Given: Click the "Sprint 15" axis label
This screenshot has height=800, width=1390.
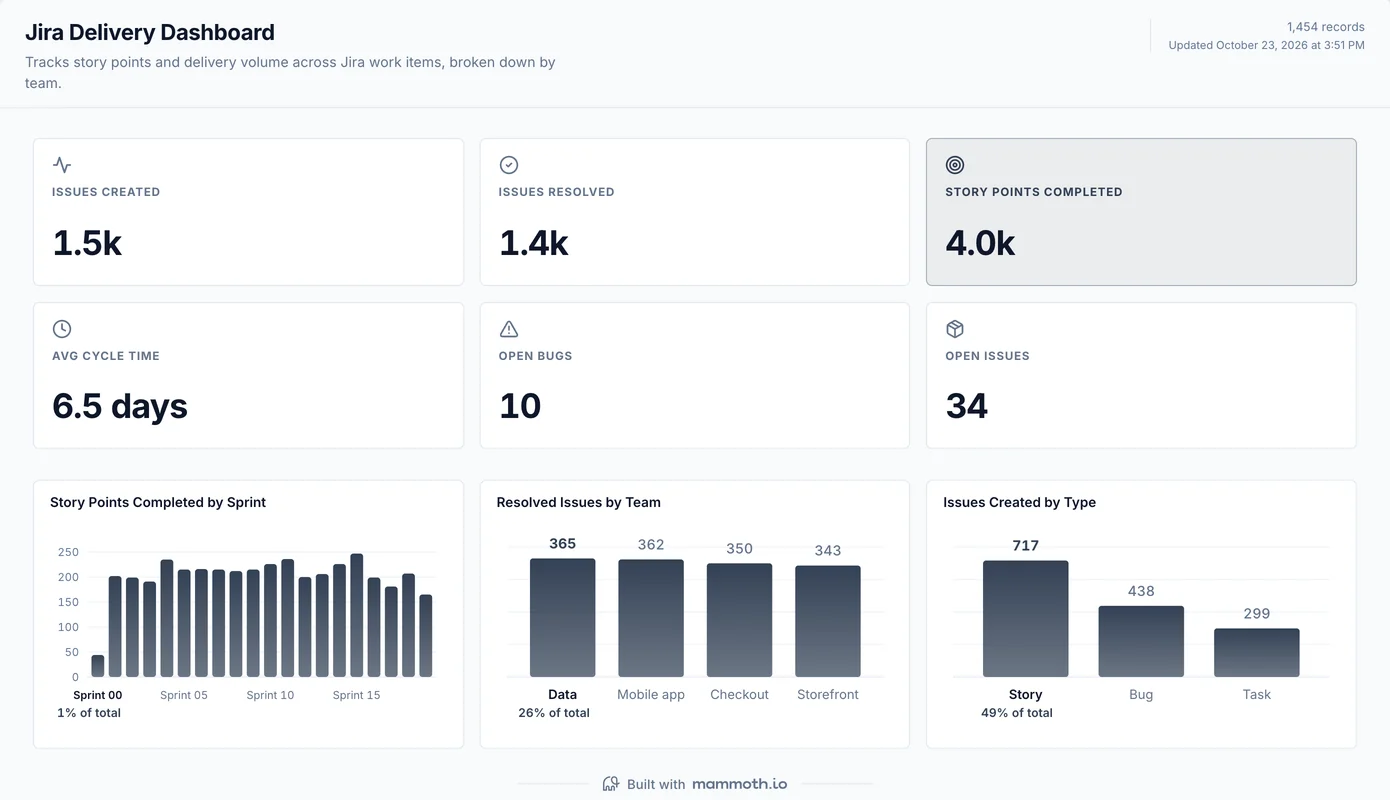Looking at the screenshot, I should (357, 695).
